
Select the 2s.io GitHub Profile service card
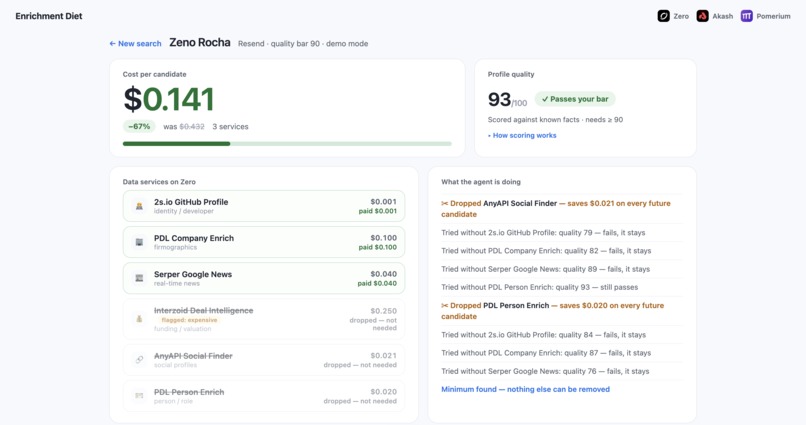point(264,206)
